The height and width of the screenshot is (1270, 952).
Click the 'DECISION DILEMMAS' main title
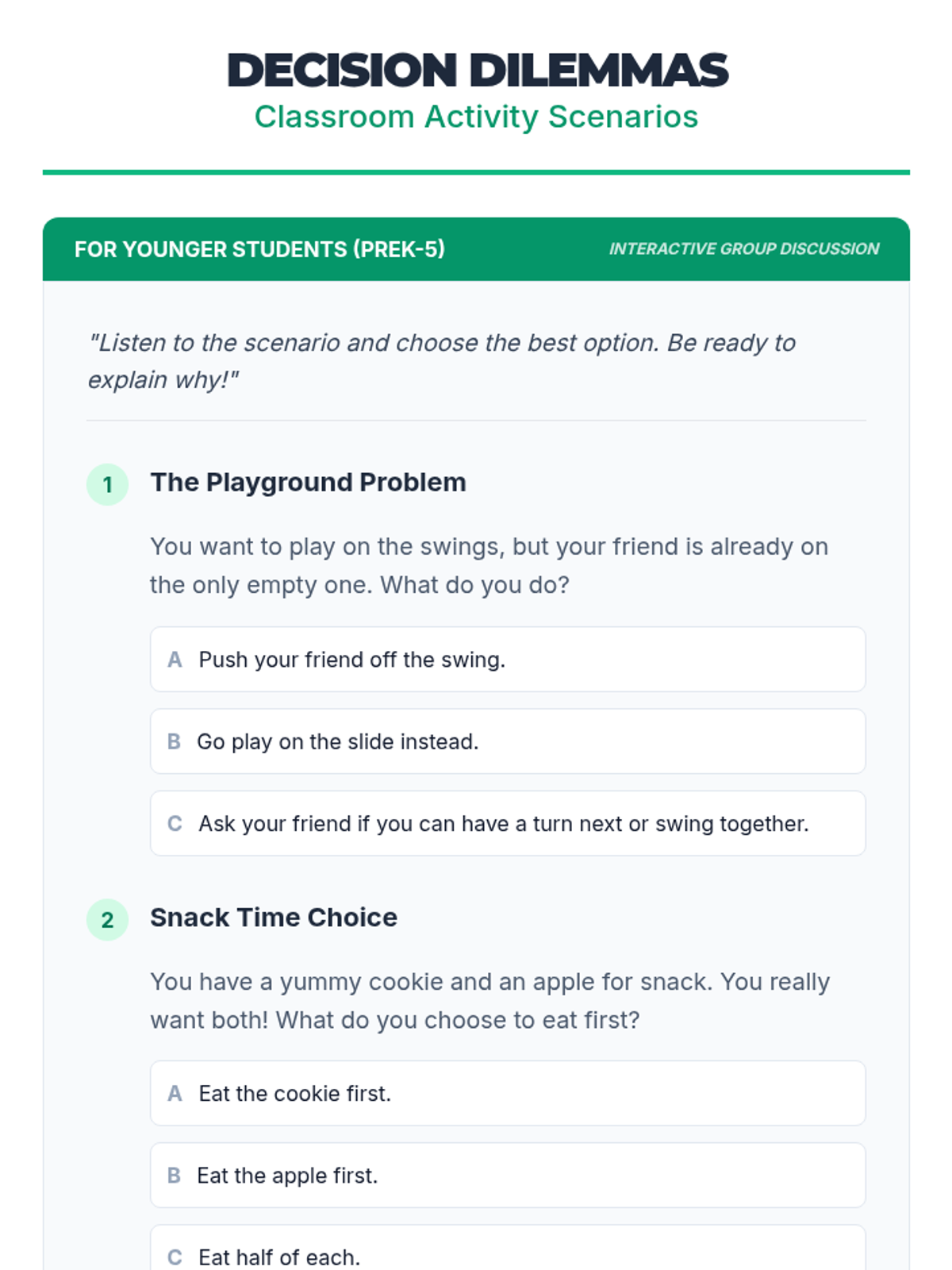click(477, 70)
